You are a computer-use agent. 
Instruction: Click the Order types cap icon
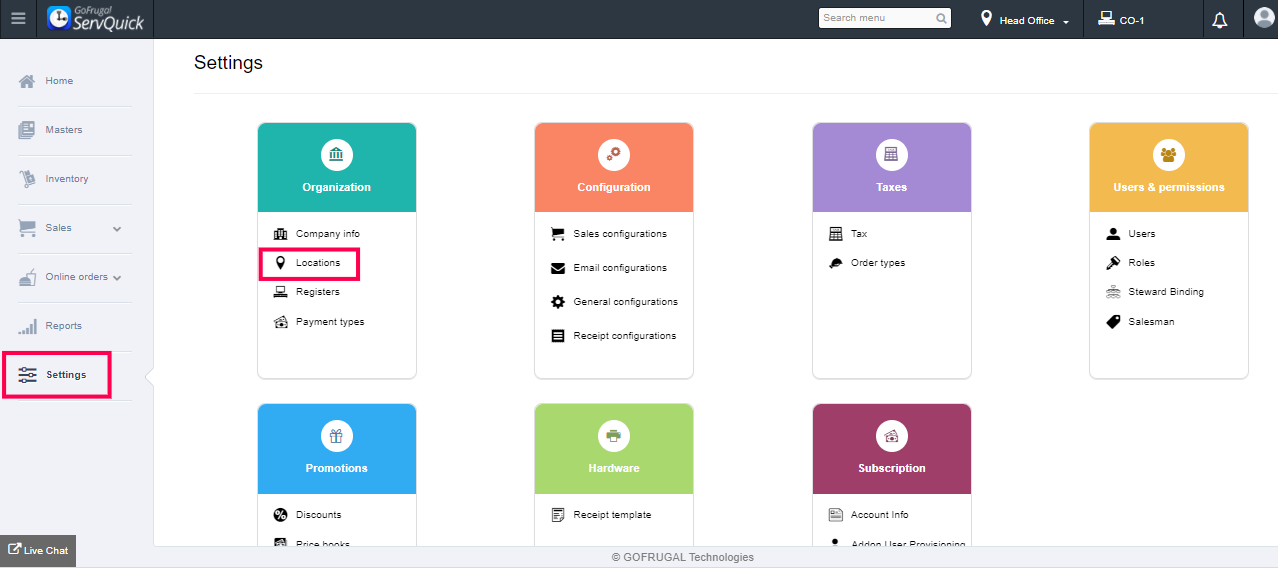(836, 263)
